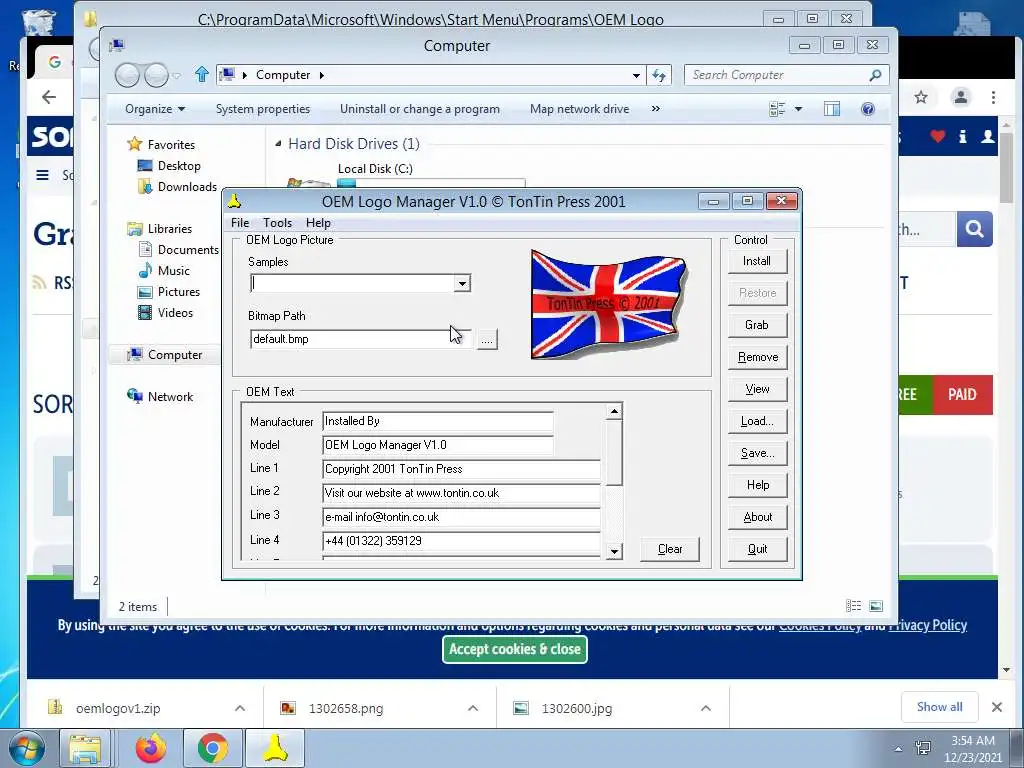1024x768 pixels.
Task: Click the Grab button
Action: coord(757,325)
